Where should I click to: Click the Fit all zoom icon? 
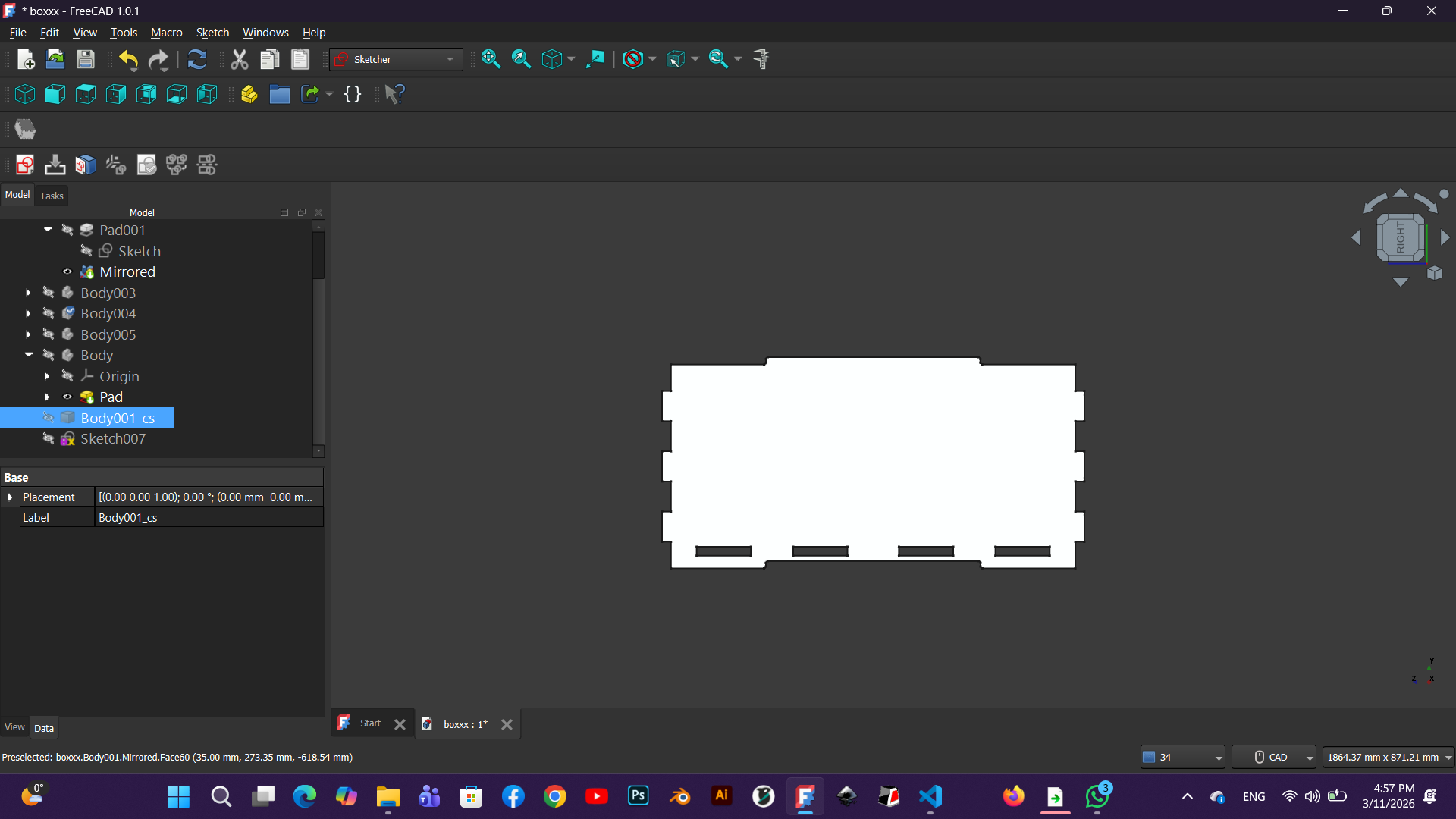[491, 59]
